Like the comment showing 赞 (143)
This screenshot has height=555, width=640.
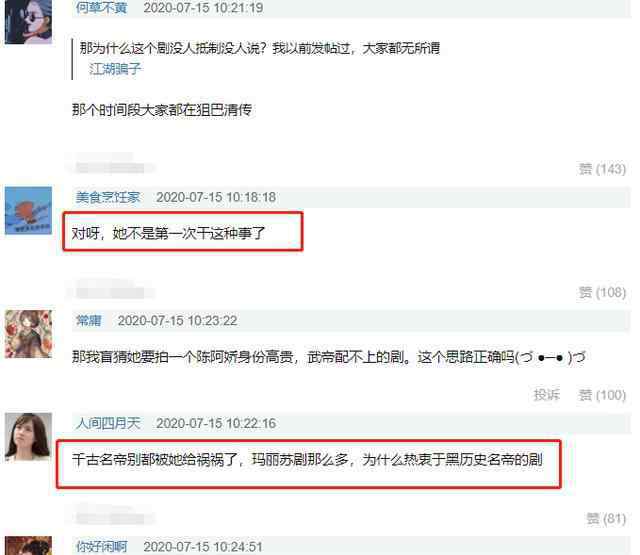602,169
